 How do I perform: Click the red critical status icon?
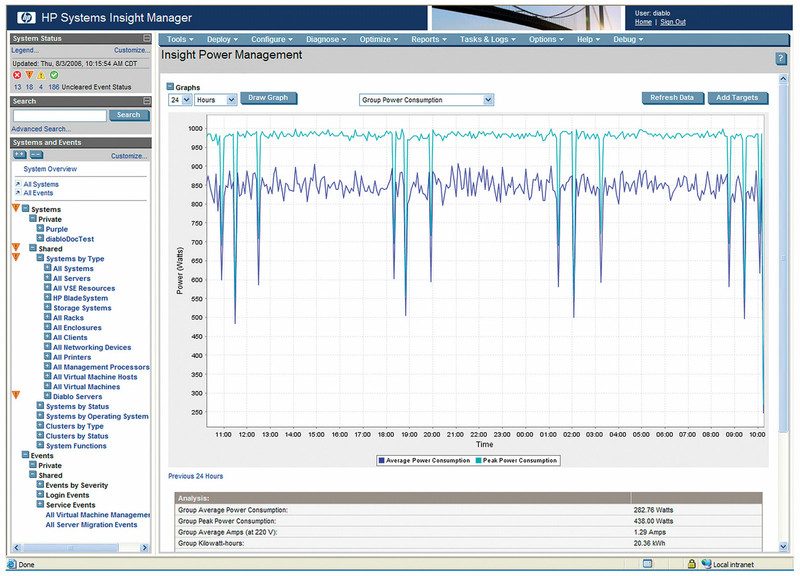(16, 74)
